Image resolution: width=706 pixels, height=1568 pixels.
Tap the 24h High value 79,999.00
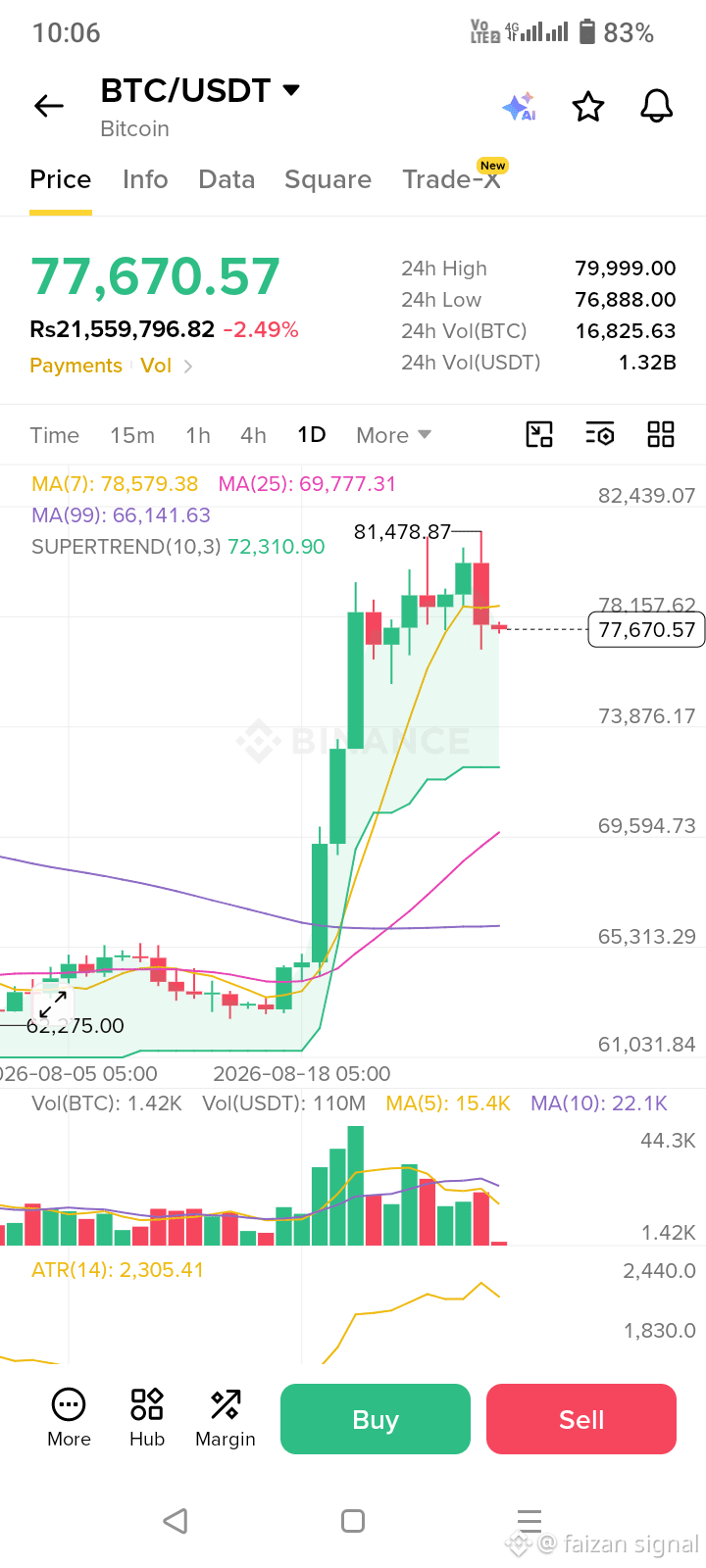[x=626, y=269]
